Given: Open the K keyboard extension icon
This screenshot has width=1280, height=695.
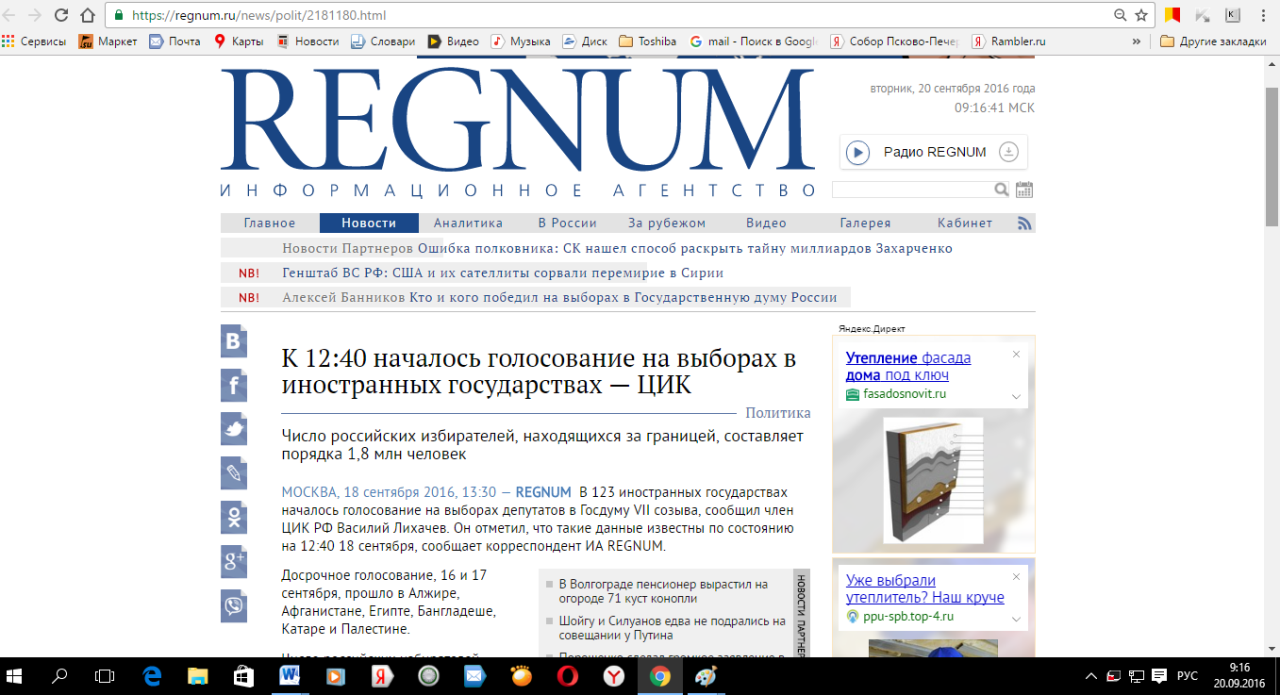Looking at the screenshot, I should click(1233, 15).
